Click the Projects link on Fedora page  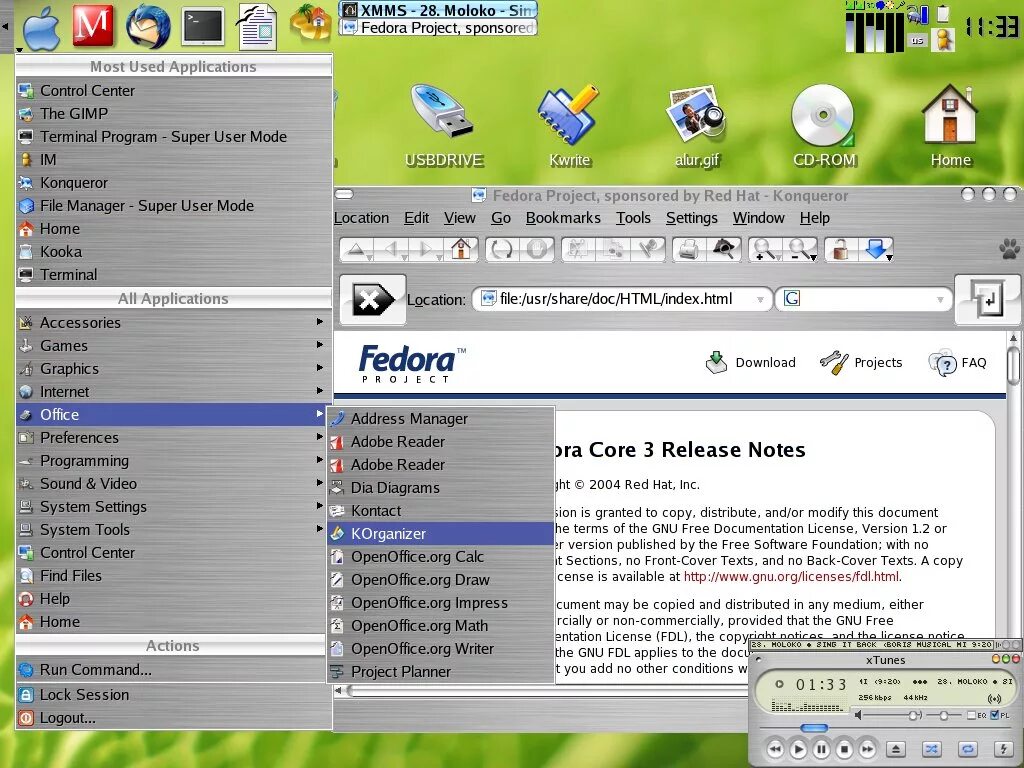[x=861, y=362]
